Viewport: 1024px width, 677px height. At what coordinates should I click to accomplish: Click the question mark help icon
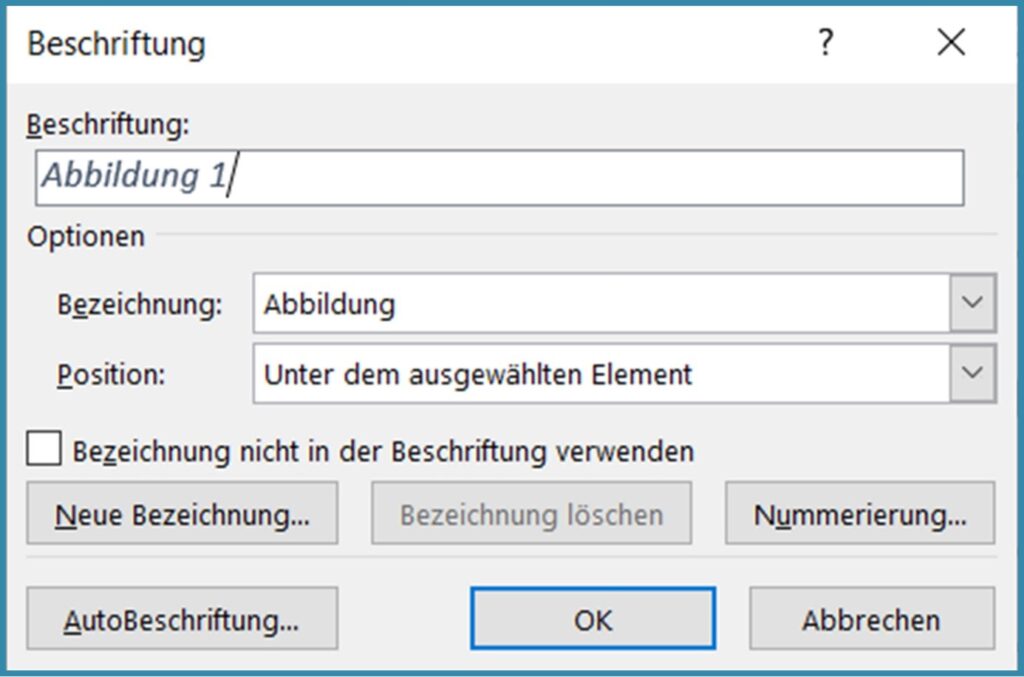pos(825,43)
